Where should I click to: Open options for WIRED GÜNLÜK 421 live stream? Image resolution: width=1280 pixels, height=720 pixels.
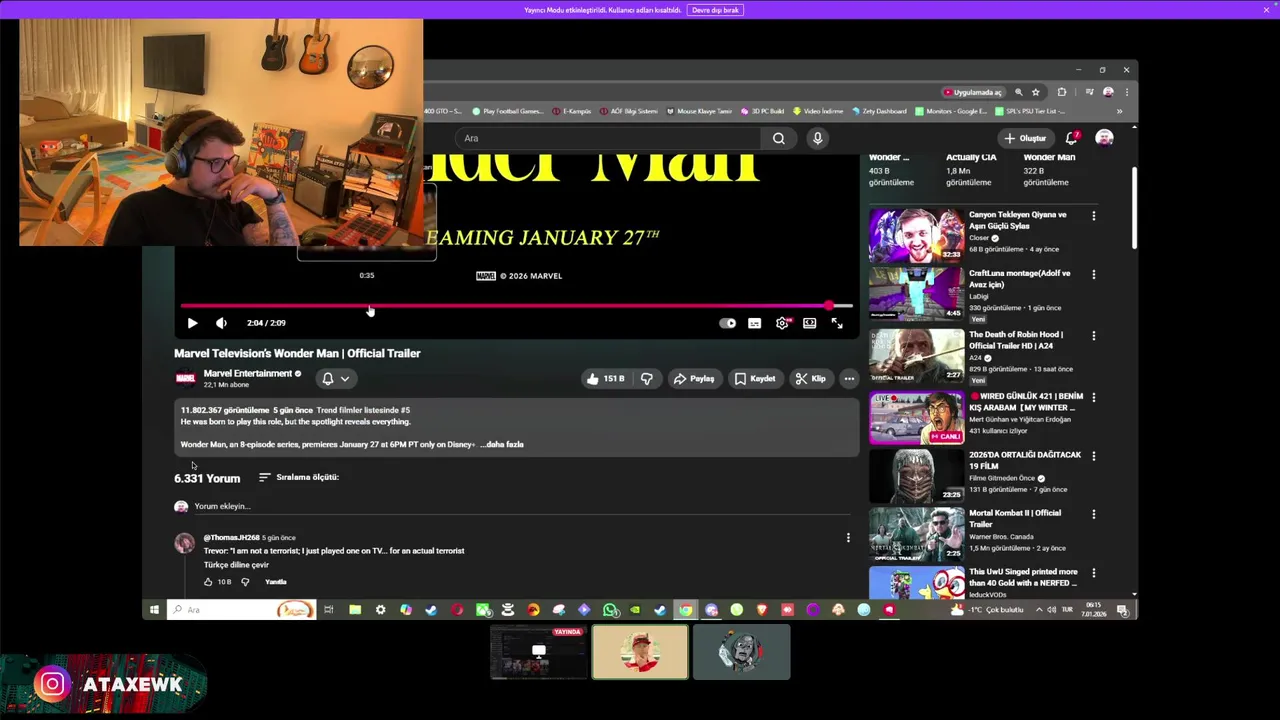tap(1093, 397)
